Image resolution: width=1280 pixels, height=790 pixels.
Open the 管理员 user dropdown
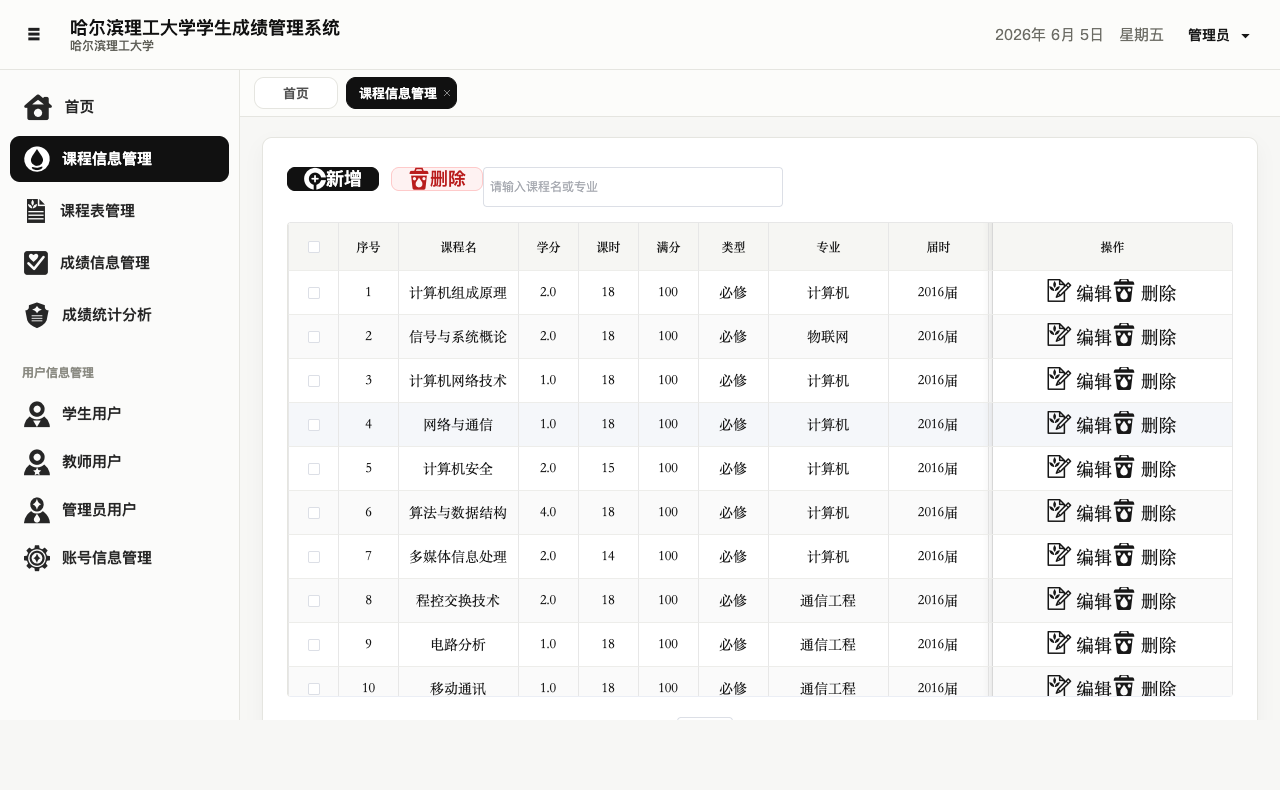[x=1218, y=35]
